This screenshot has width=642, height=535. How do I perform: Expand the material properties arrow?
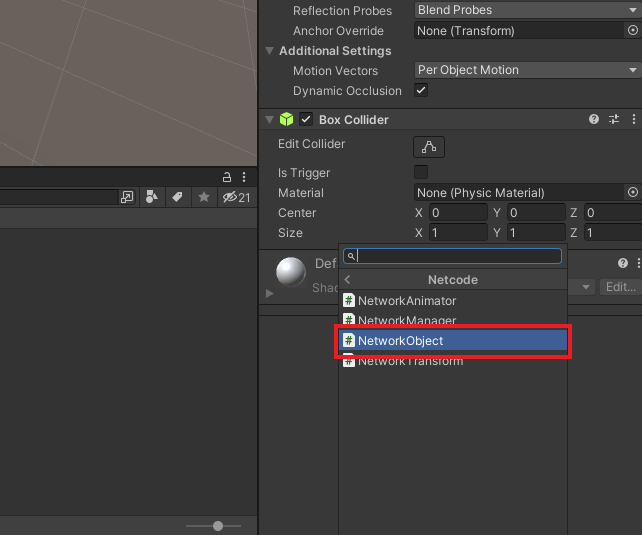pyautogui.click(x=269, y=293)
